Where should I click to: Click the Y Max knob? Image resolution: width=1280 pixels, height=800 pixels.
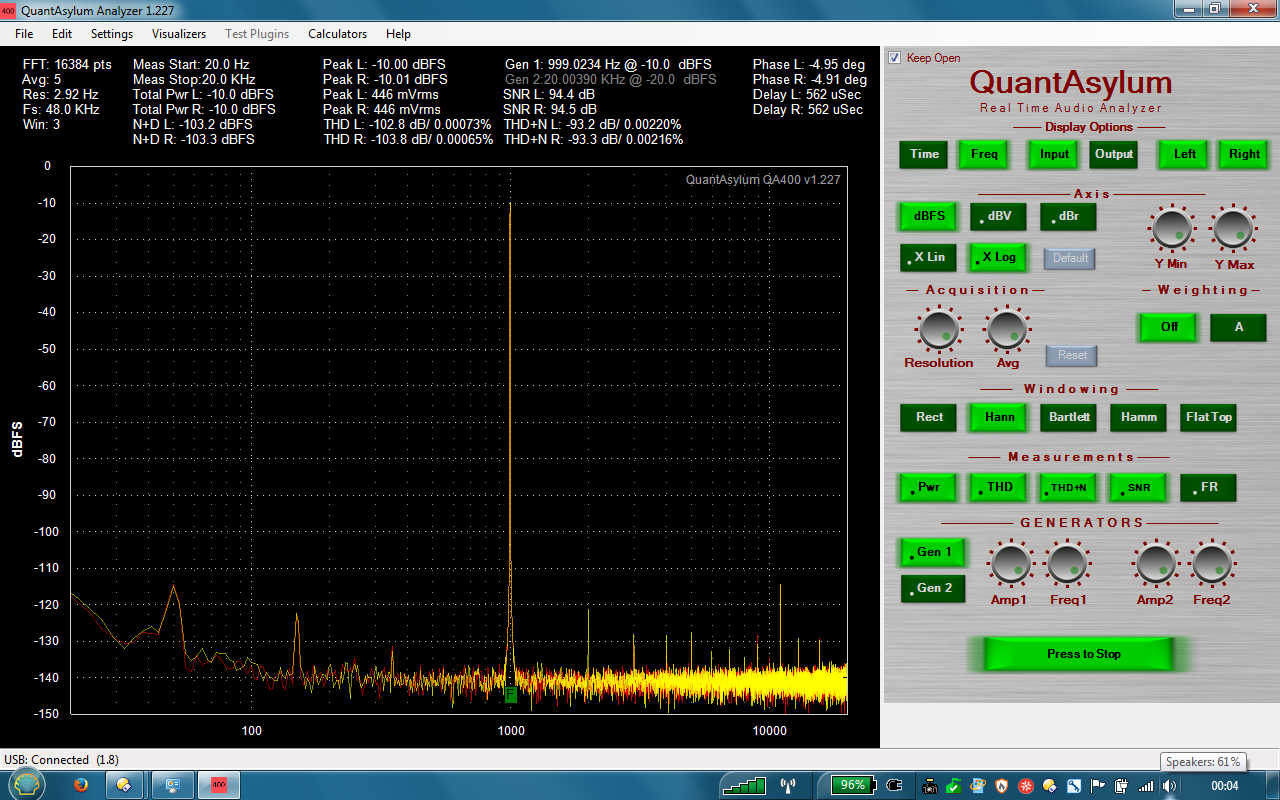coord(1233,229)
